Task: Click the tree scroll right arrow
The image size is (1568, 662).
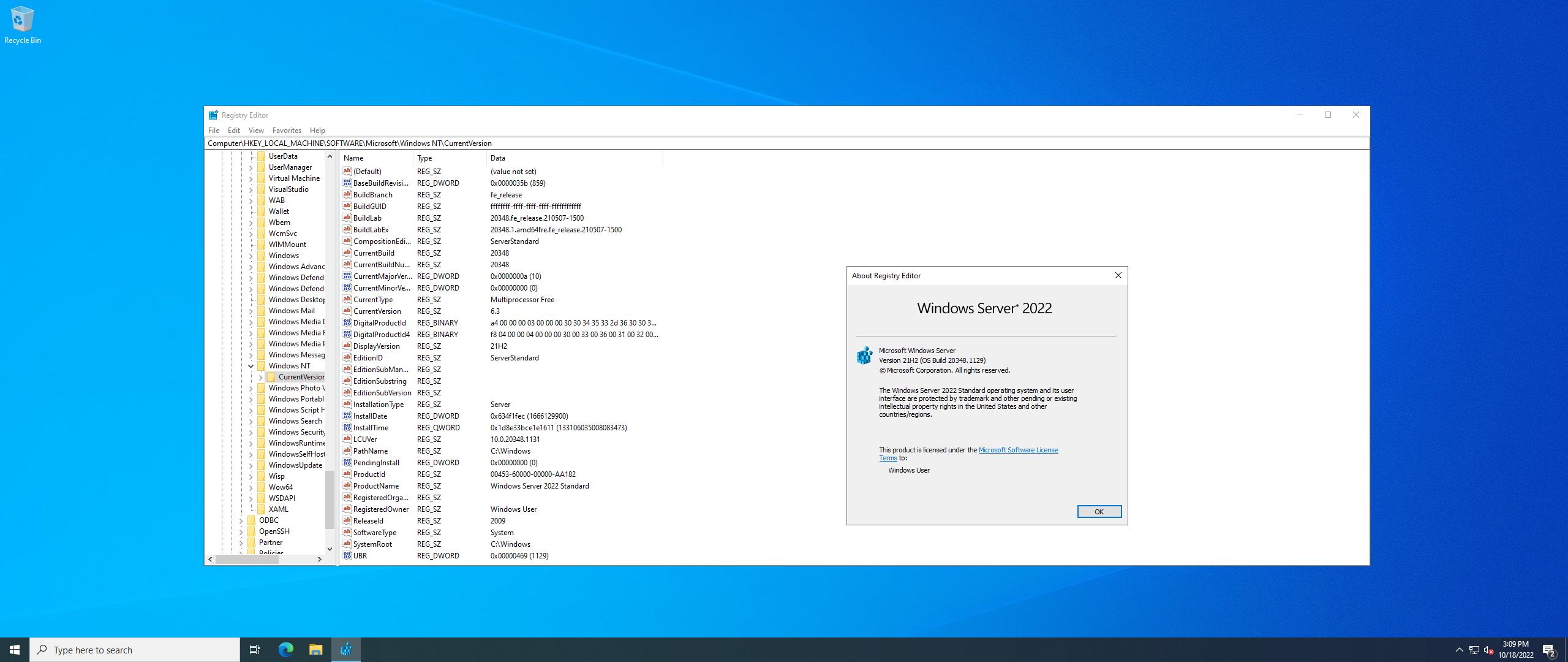Action: pos(319,559)
